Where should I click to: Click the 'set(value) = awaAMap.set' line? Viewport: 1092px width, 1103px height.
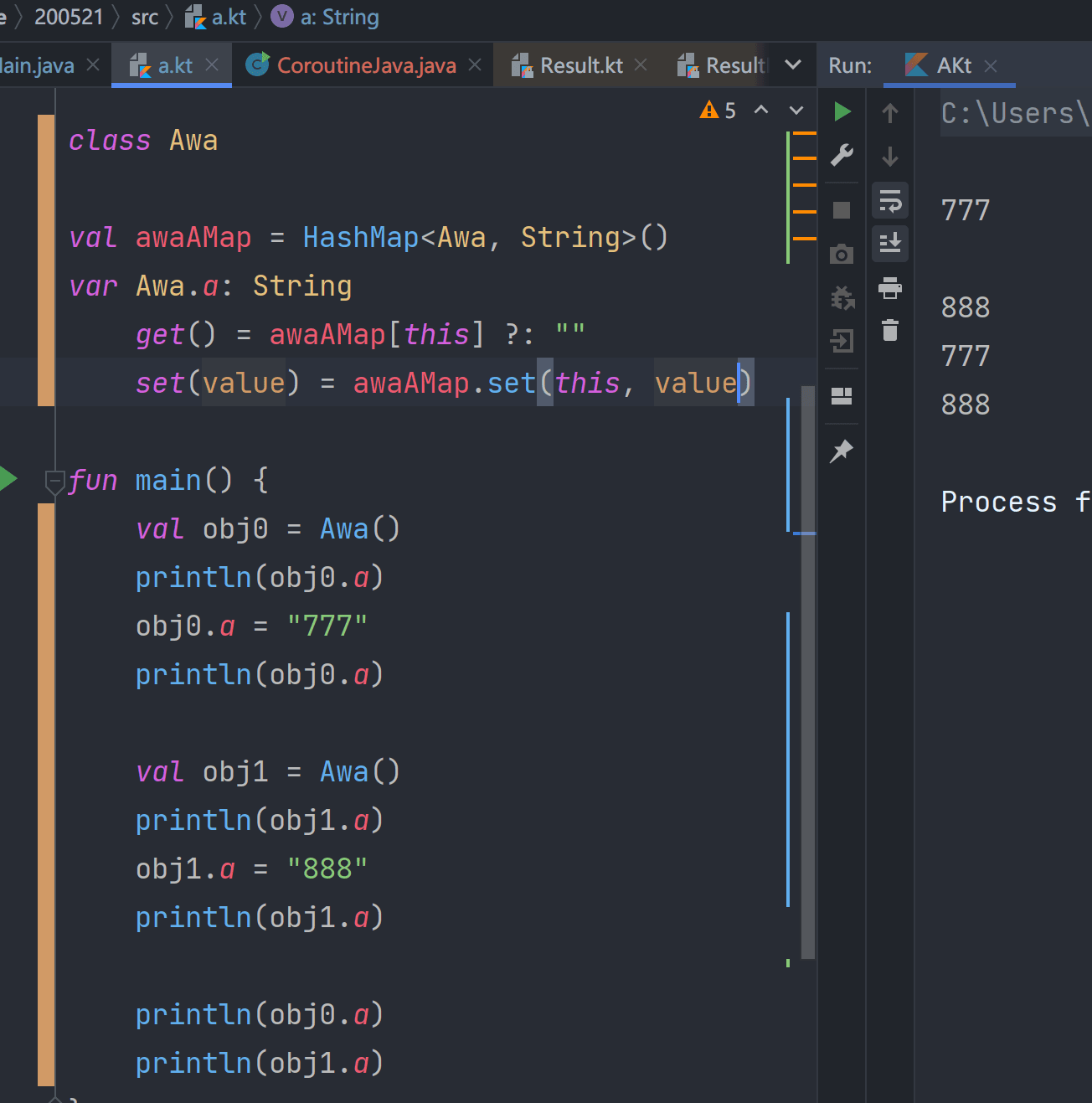coord(444,383)
